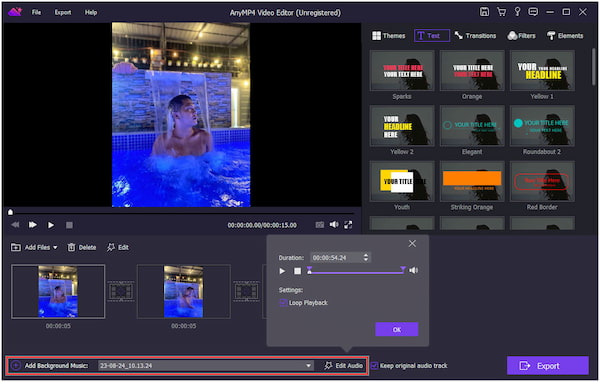Viewport: 600px width, 382px height.
Task: Select the Sparks text template
Action: [402, 70]
